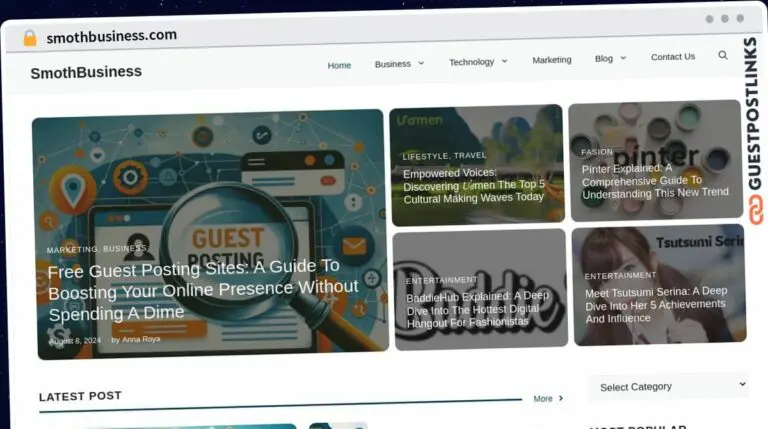The height and width of the screenshot is (429, 768).
Task: Expand the Business menu chevron
Action: 421,63
